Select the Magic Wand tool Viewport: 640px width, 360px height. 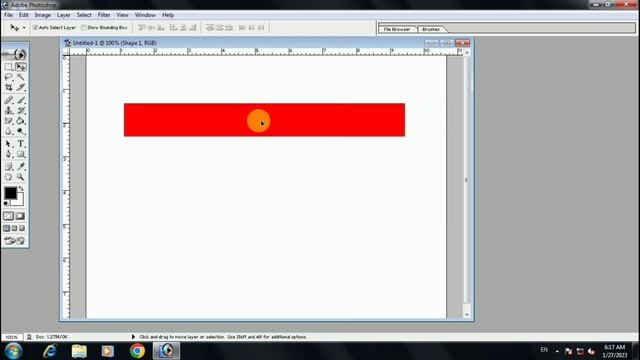pos(21,77)
